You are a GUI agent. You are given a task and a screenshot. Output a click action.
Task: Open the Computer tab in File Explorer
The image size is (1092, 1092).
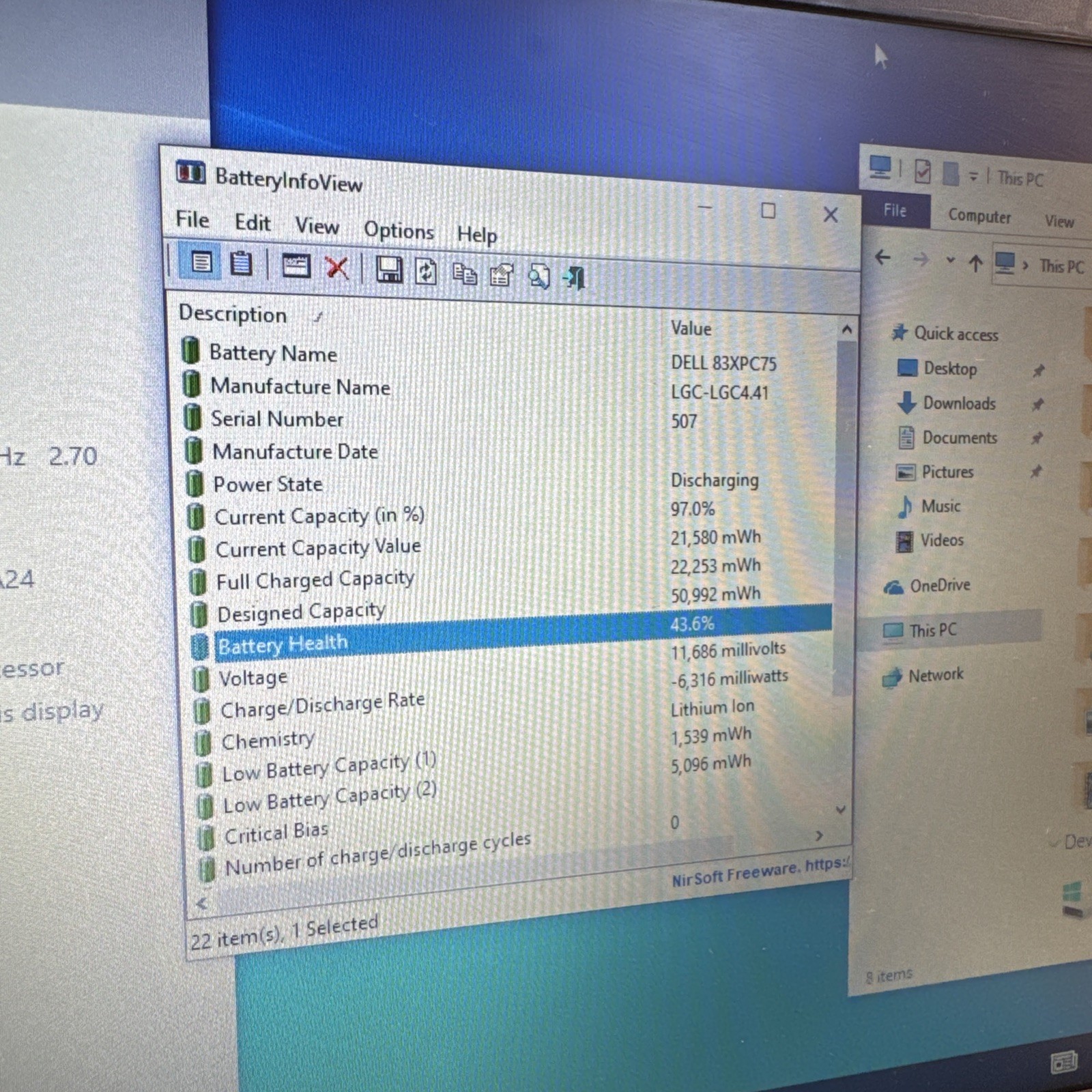[x=979, y=216]
